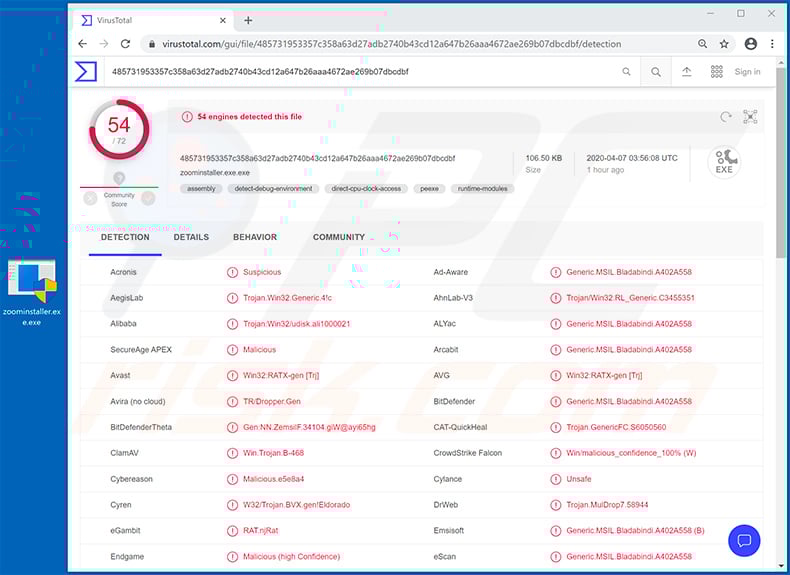
Task: Click the small search icon in hash field
Action: click(x=626, y=72)
